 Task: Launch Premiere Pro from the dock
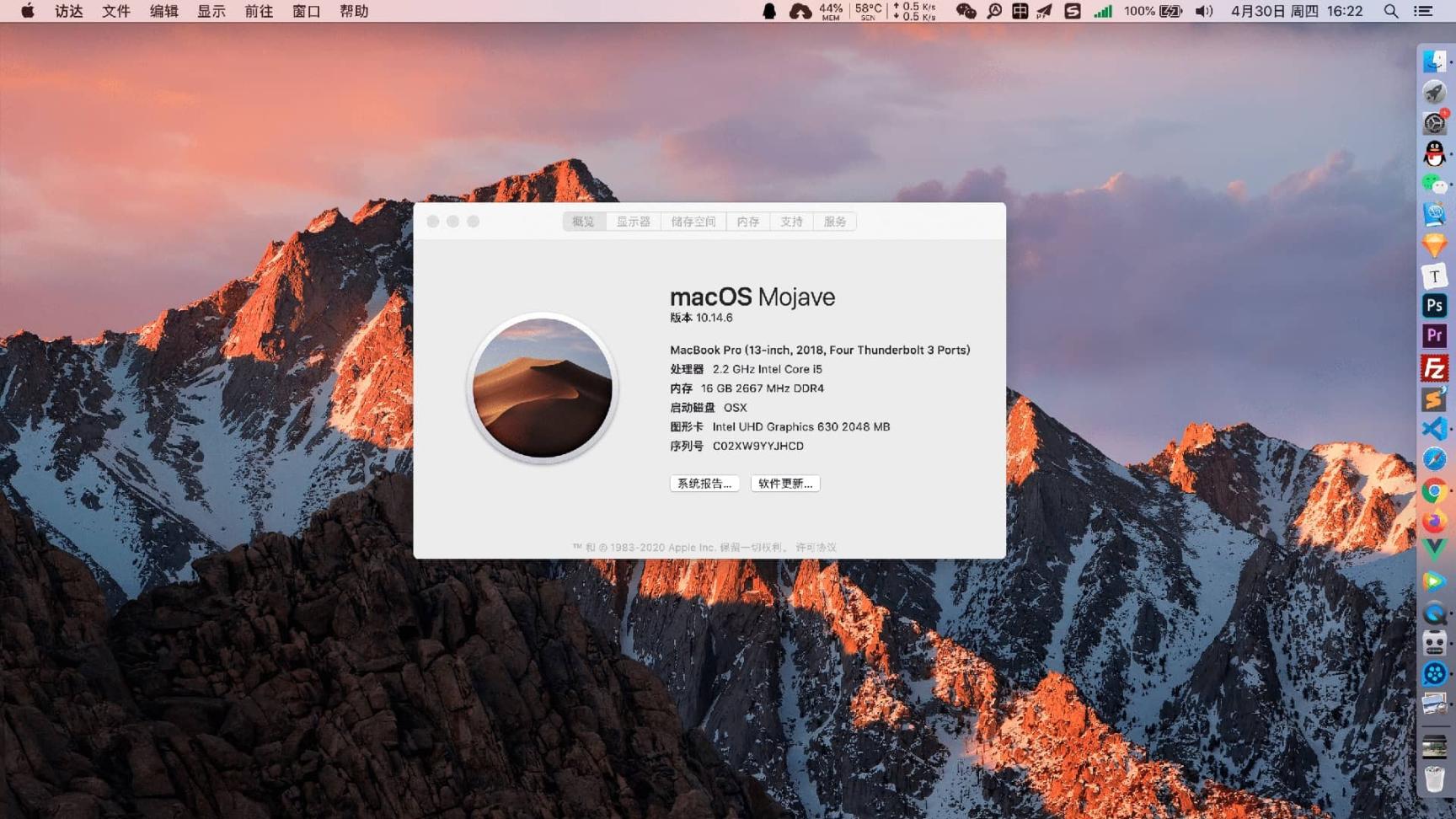click(1434, 336)
